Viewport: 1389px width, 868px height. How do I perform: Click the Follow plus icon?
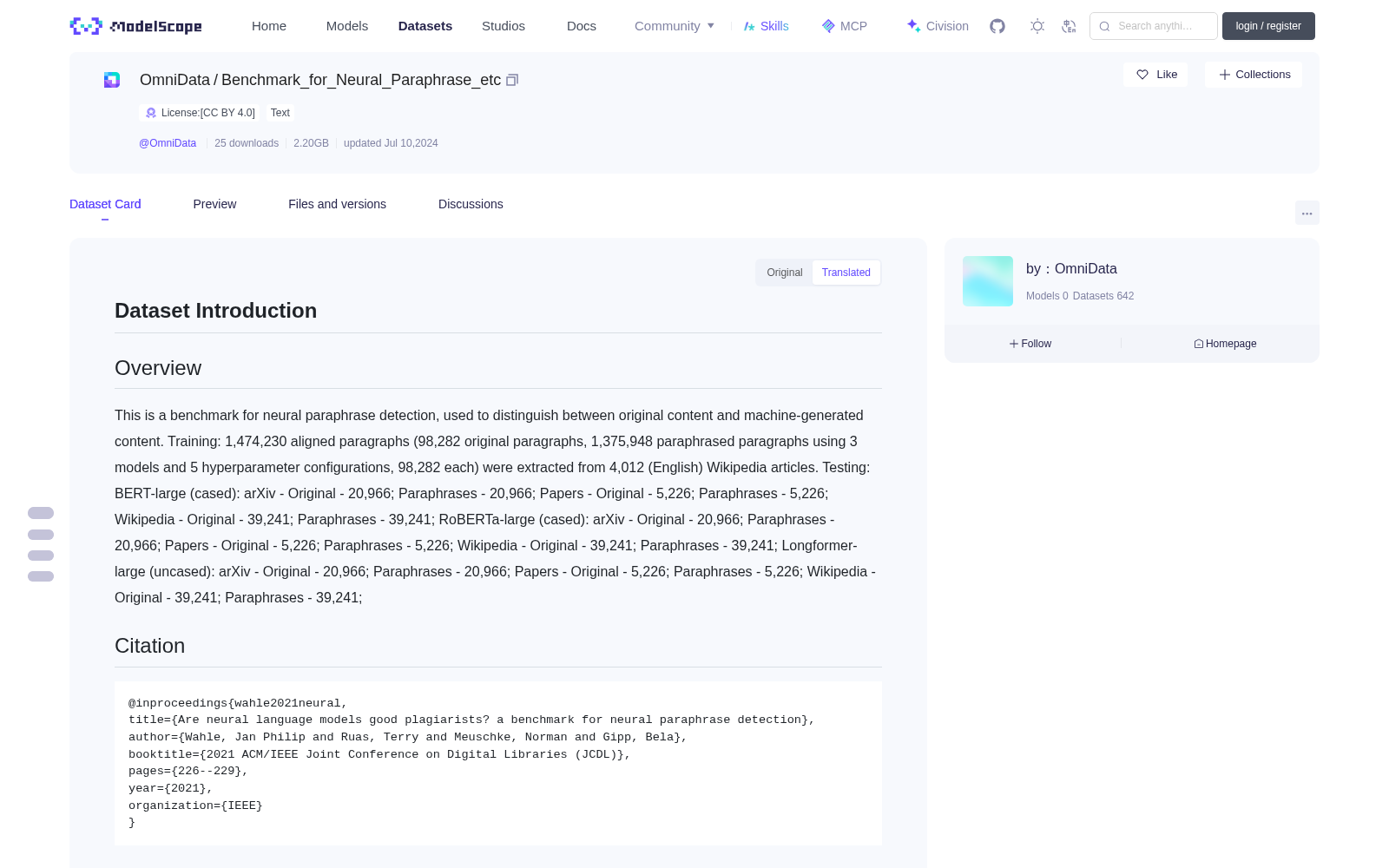[x=1014, y=344]
